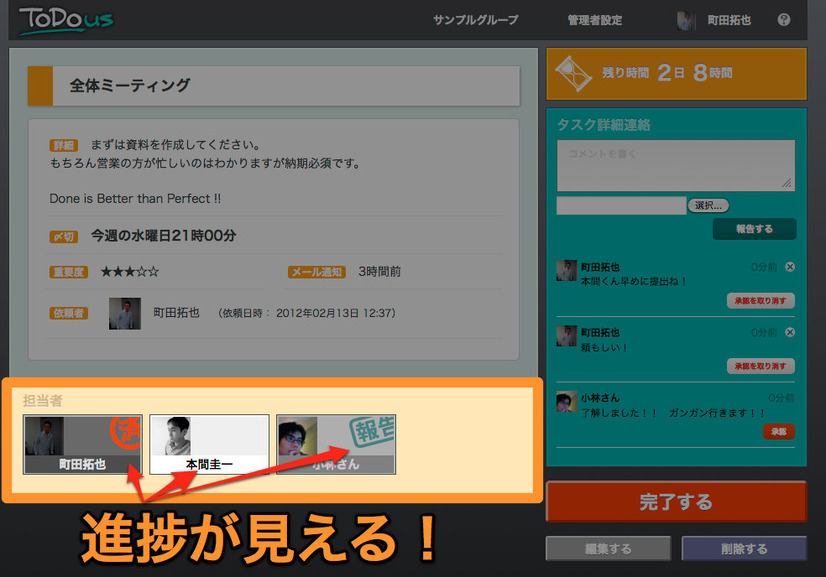
Task: Click 承認を取り消す under 本間くん早めに提出ね comment
Action: click(x=760, y=300)
